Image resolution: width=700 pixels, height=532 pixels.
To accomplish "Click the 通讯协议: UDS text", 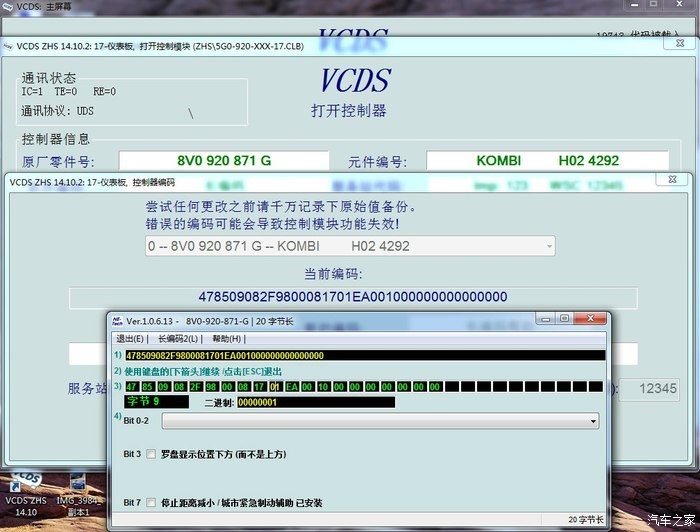I will click(58, 111).
